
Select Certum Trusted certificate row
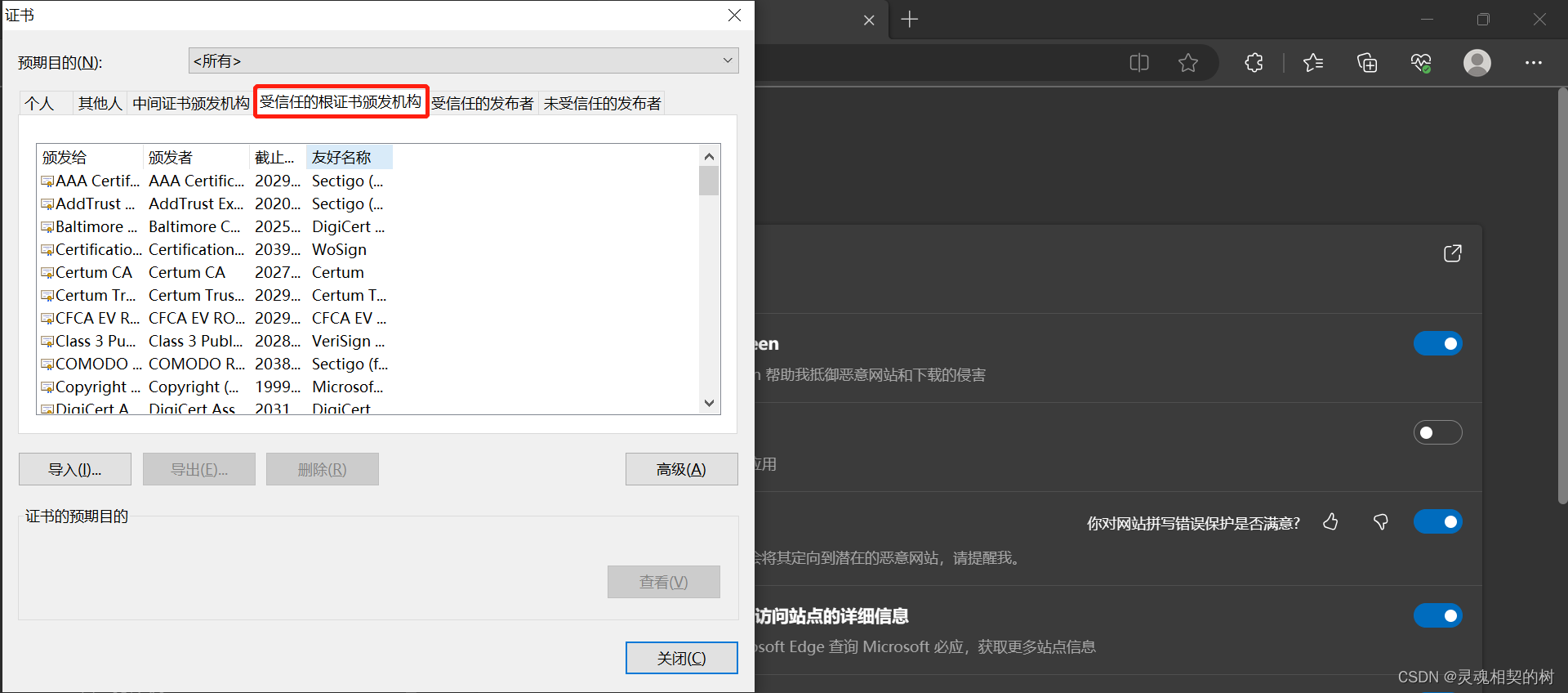pos(216,295)
